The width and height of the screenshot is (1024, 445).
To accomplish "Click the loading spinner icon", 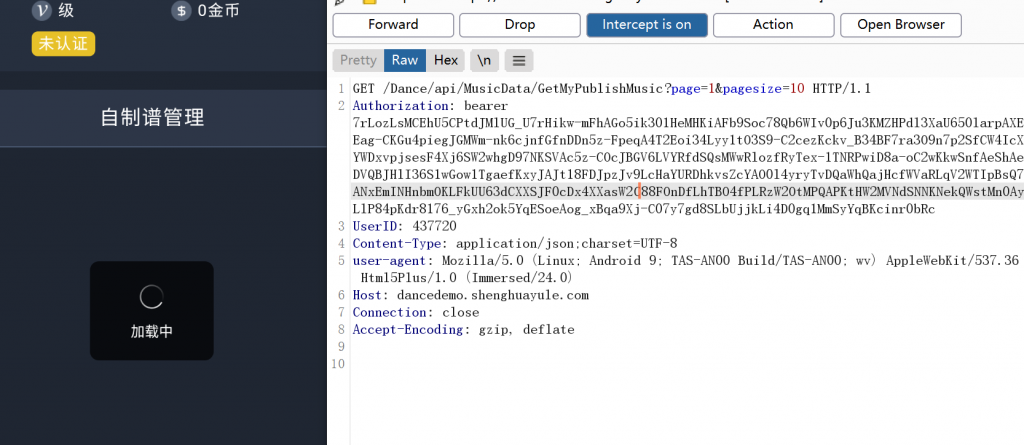I will pyautogui.click(x=151, y=296).
